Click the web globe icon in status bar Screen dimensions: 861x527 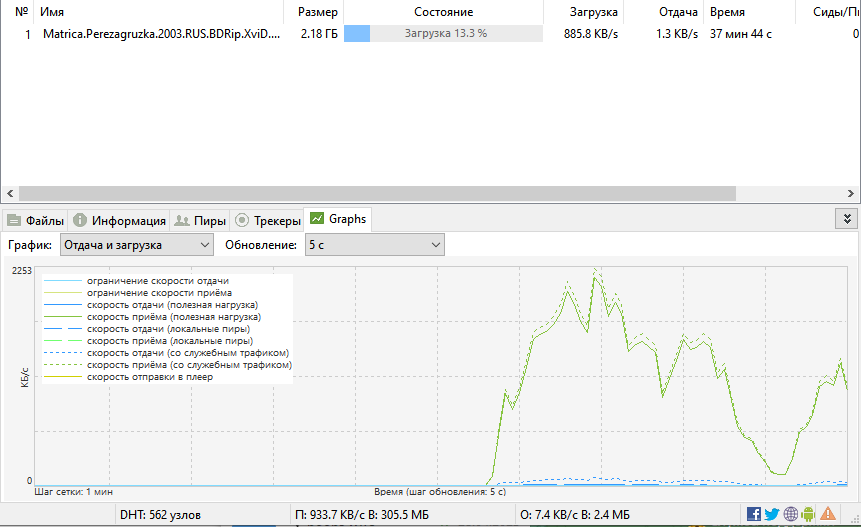point(790,514)
